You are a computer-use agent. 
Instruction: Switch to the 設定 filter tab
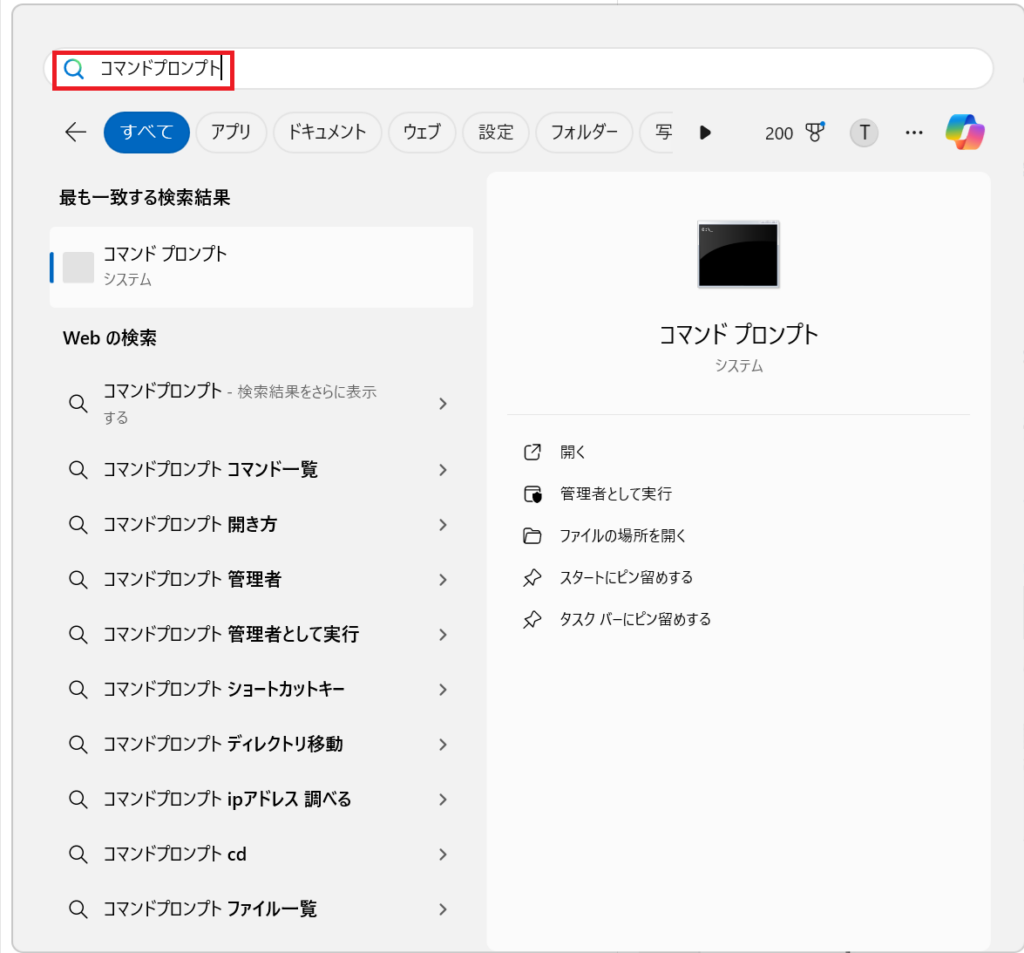click(496, 132)
